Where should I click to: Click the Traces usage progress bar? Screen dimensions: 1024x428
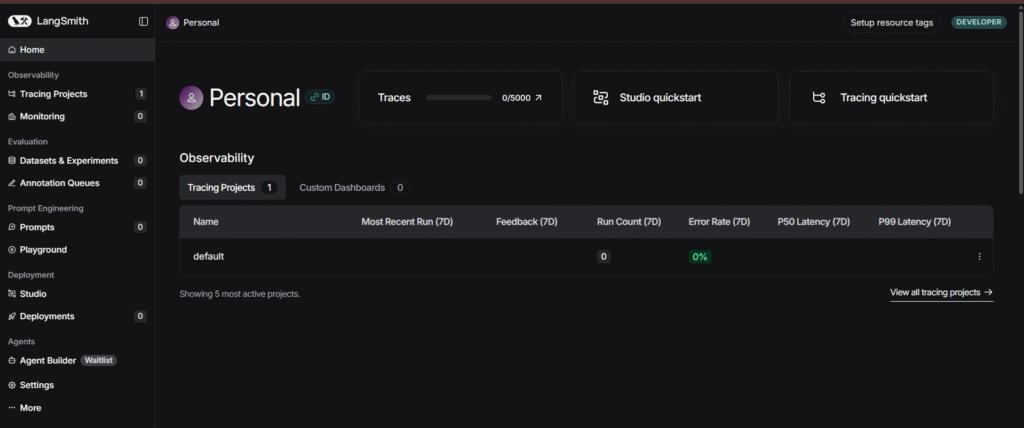458,98
